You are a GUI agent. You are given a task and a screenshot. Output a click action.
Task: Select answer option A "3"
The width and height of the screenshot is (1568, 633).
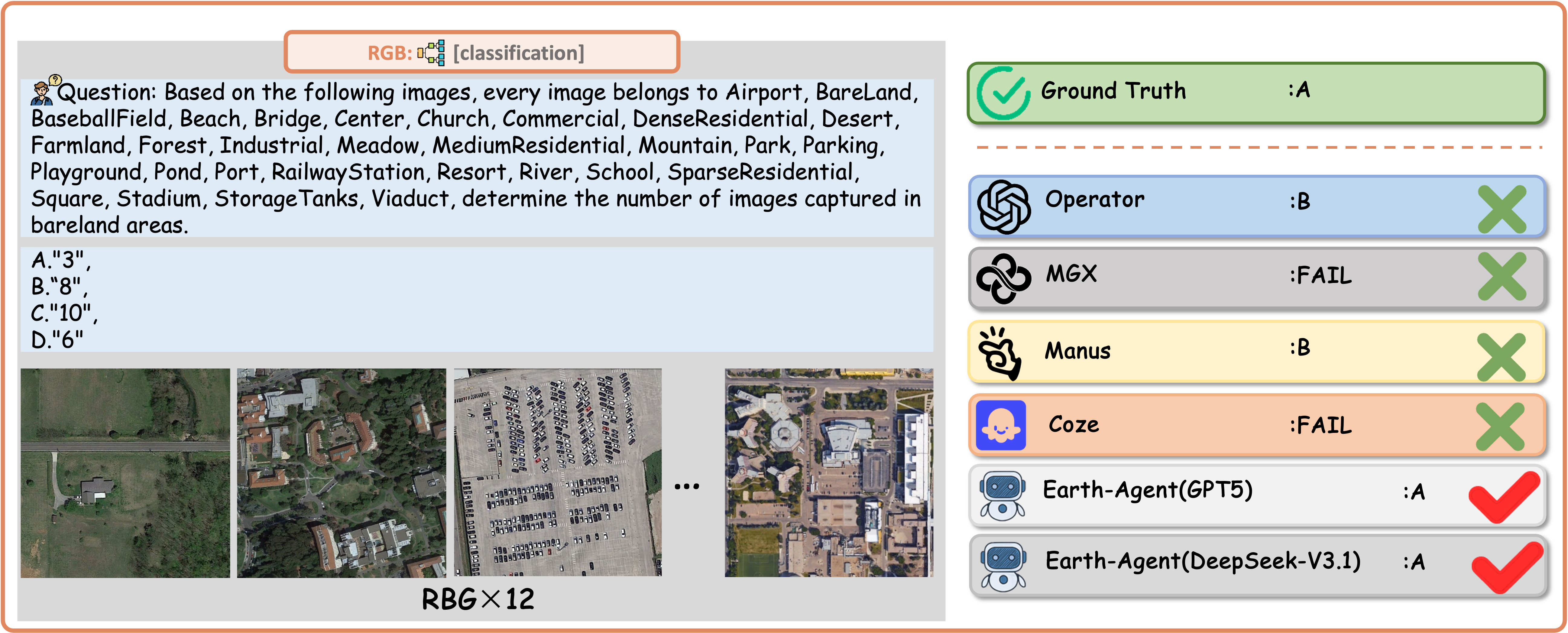pos(60,260)
